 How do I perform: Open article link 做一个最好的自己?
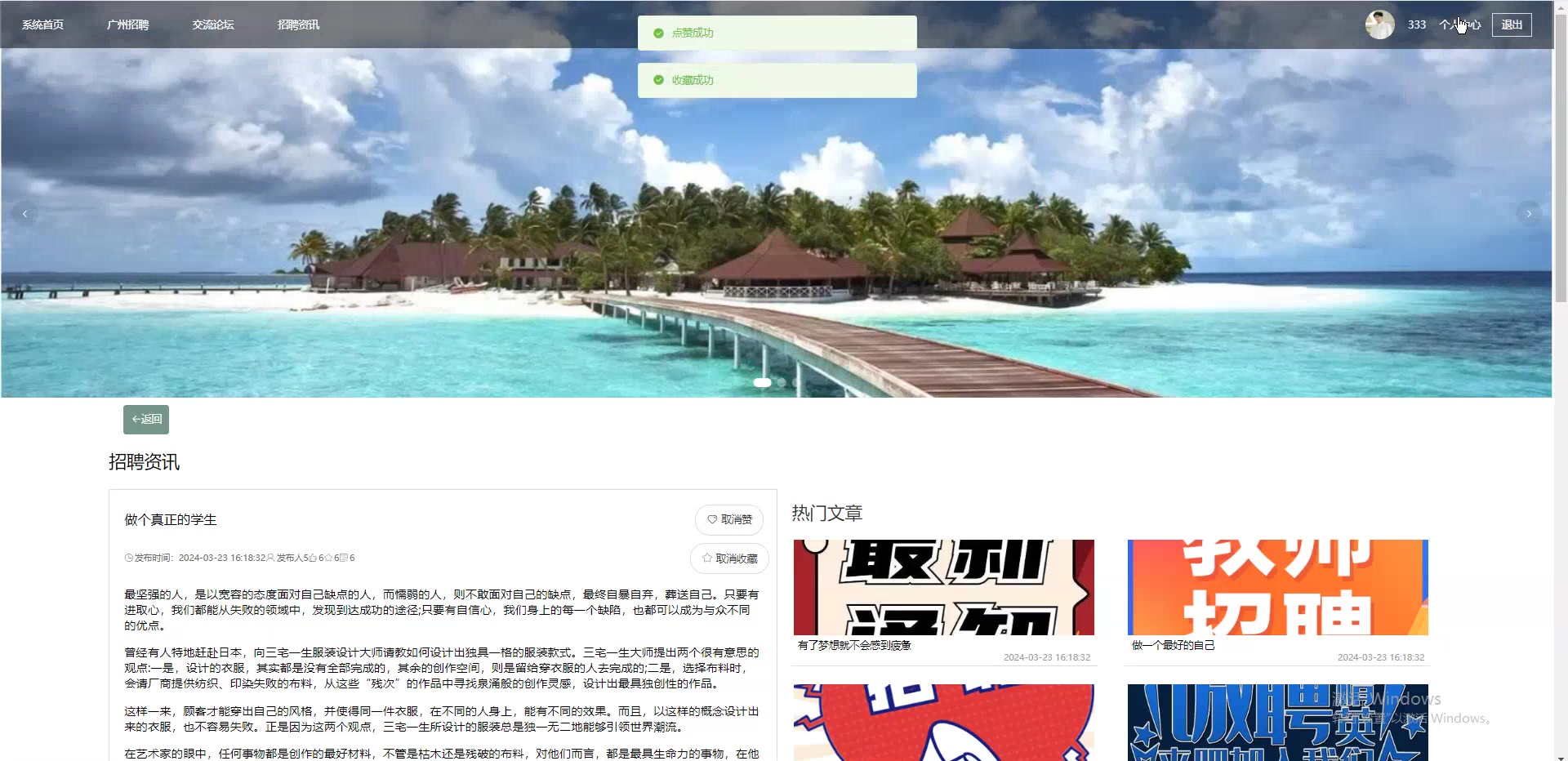coord(1174,645)
